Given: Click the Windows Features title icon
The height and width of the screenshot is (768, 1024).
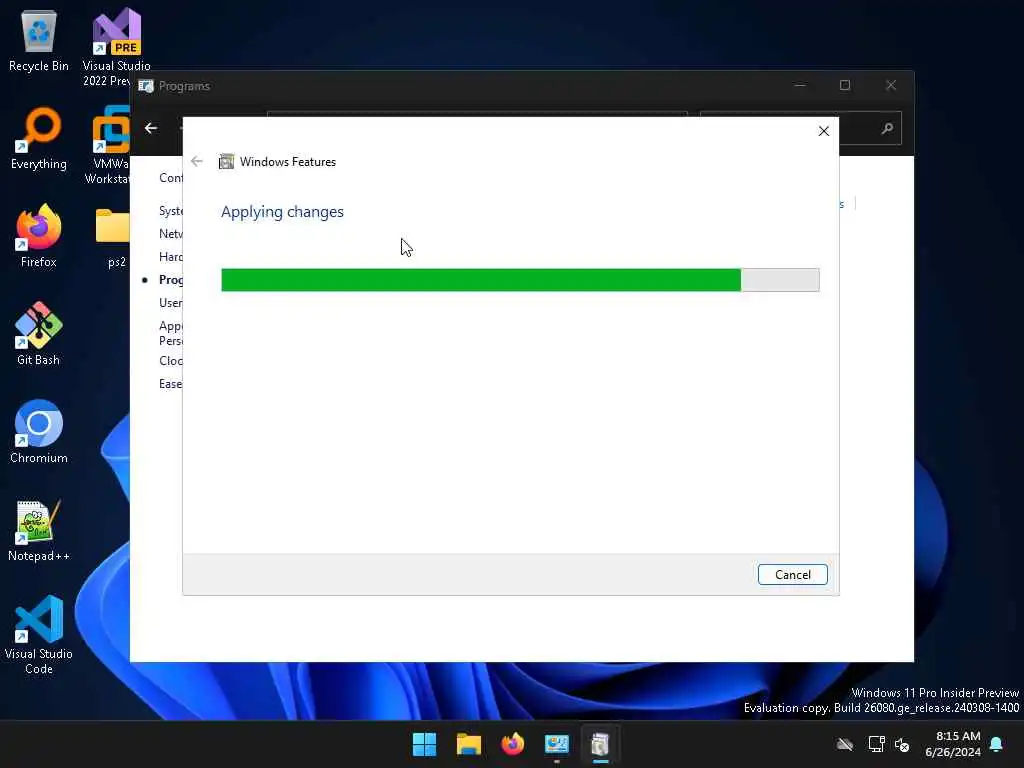Looking at the screenshot, I should (x=226, y=162).
